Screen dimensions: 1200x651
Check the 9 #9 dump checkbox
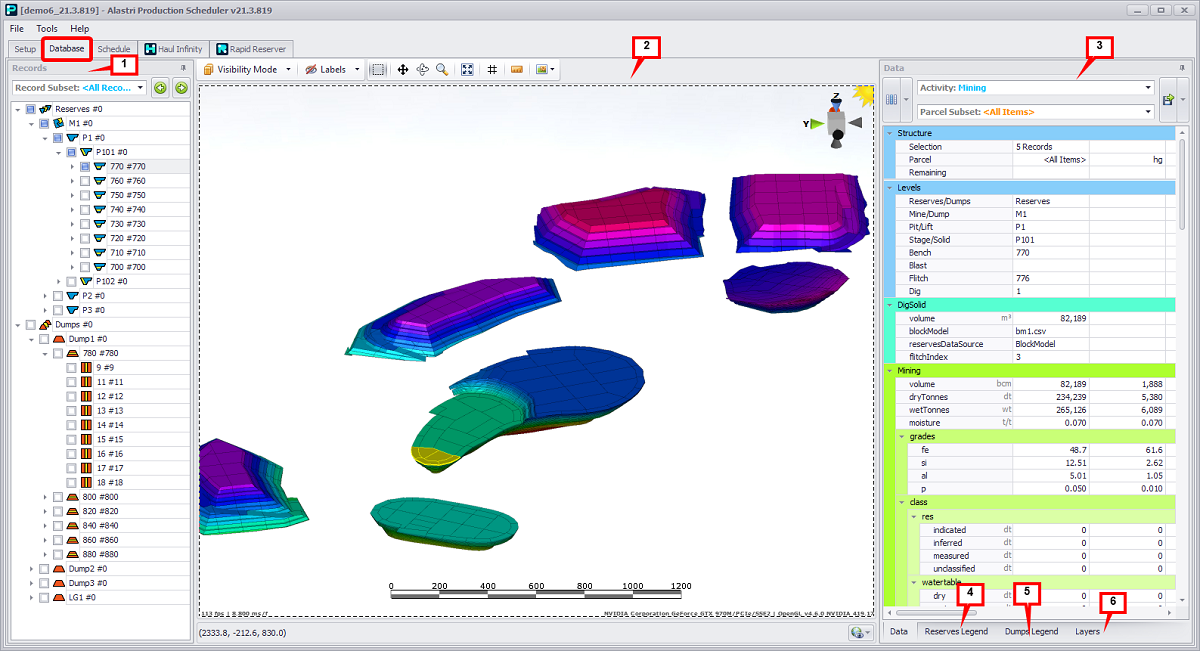point(72,368)
